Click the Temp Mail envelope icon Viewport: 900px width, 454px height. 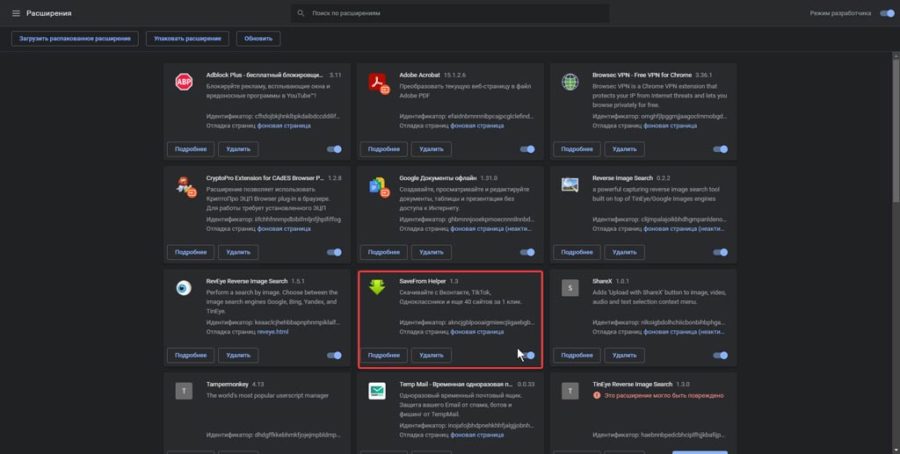(376, 391)
